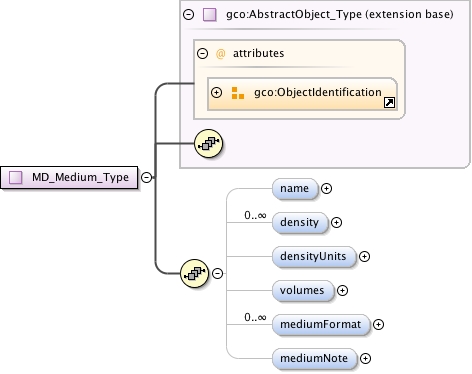472x374 pixels.
Task: Expand the name element
Action: pyautogui.click(x=326, y=189)
